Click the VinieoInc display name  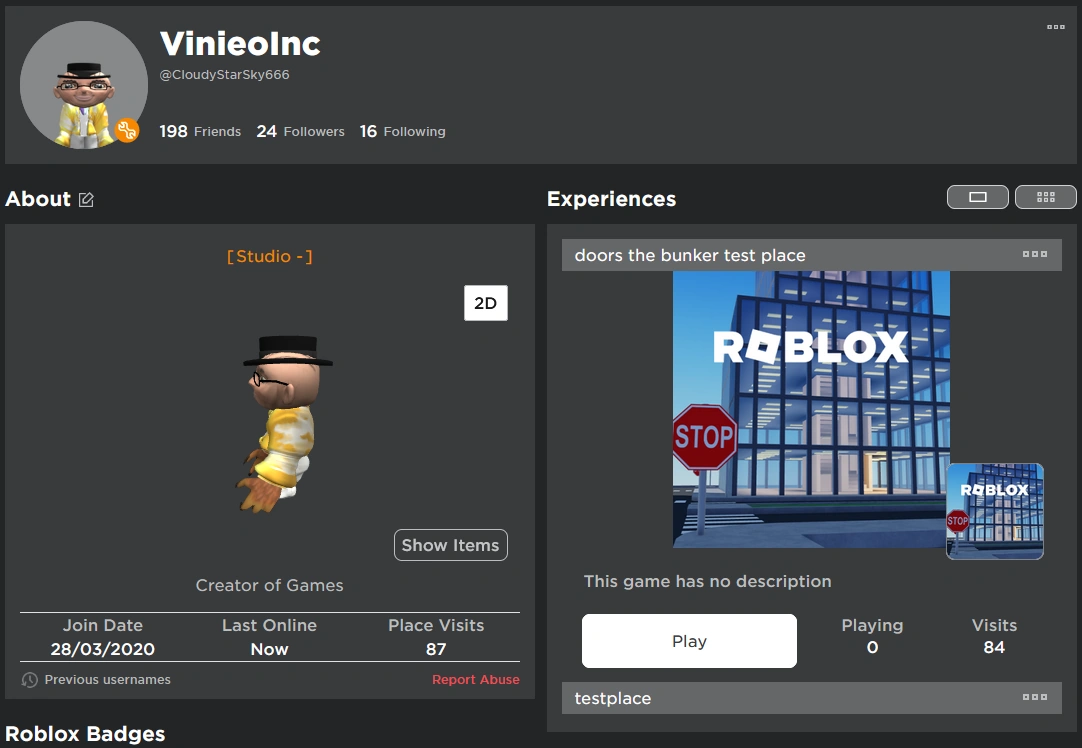[240, 44]
